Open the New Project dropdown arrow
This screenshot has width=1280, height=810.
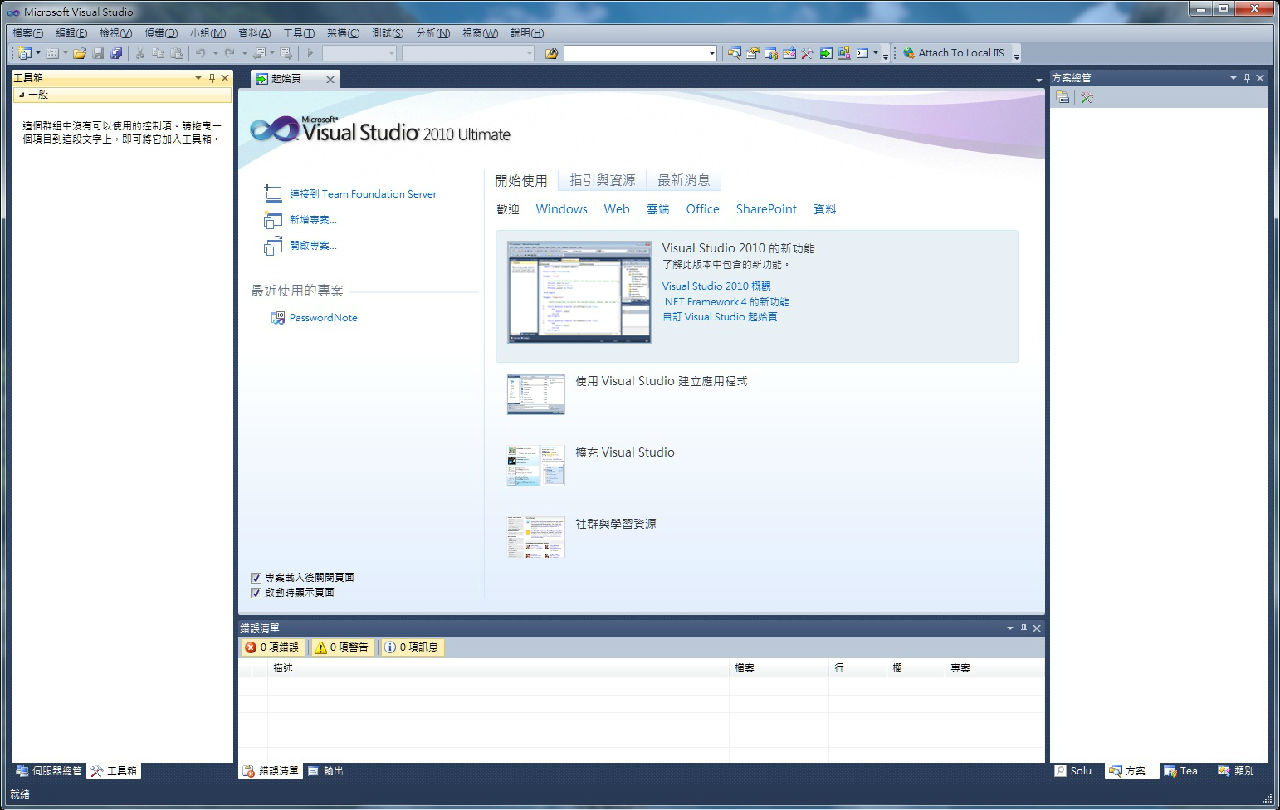pos(38,53)
